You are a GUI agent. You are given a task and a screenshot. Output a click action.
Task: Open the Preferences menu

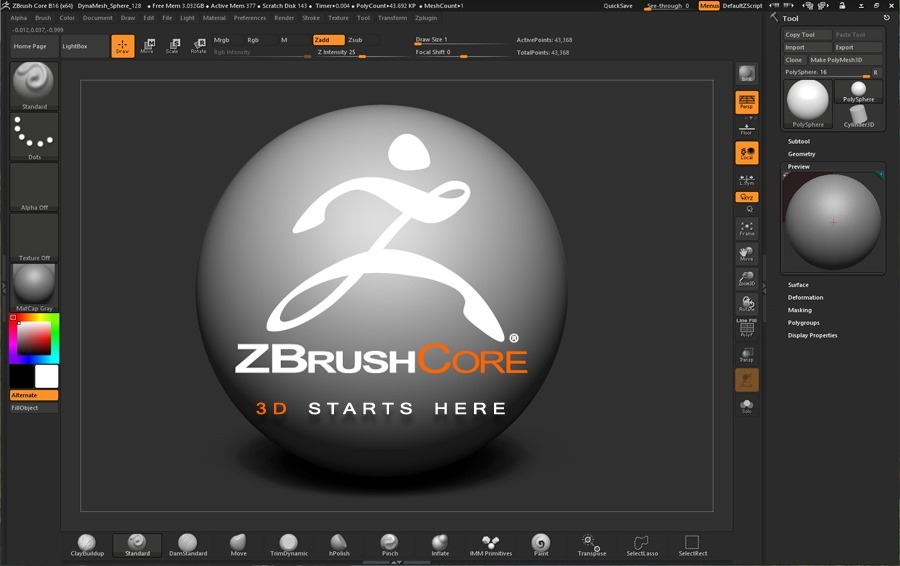tap(250, 18)
